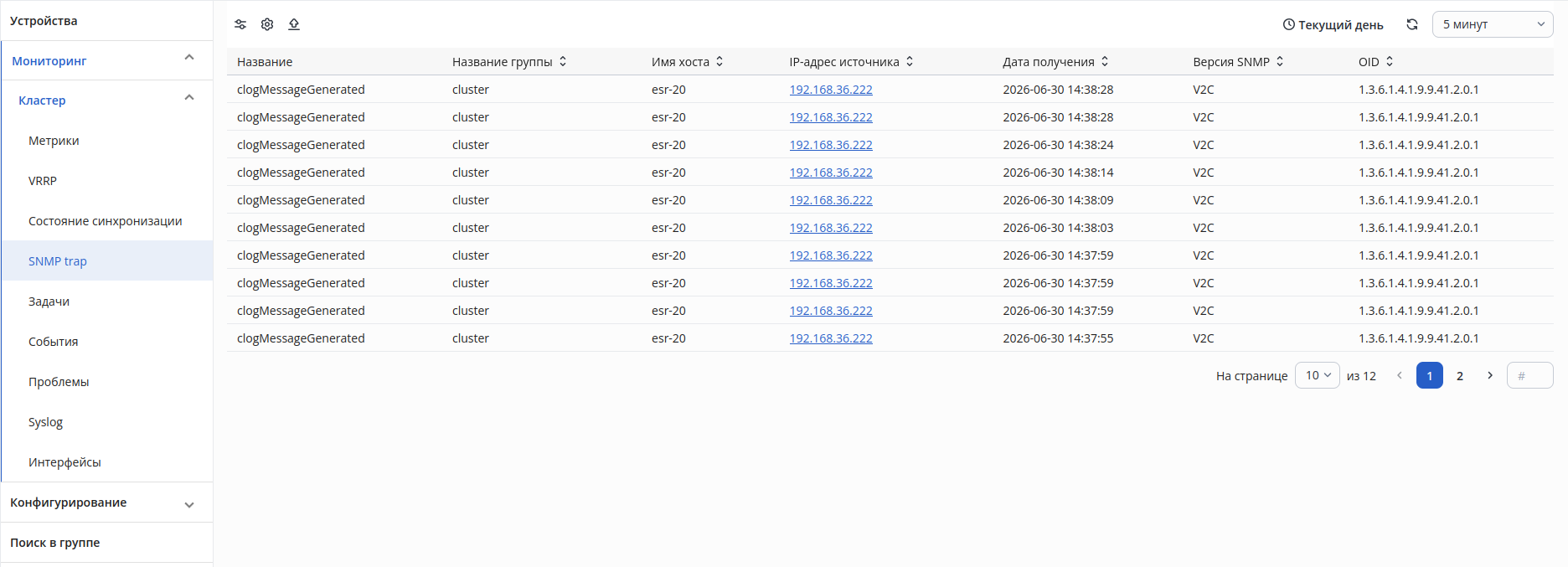
Task: Open the filter settings slider icon
Action: click(x=240, y=24)
